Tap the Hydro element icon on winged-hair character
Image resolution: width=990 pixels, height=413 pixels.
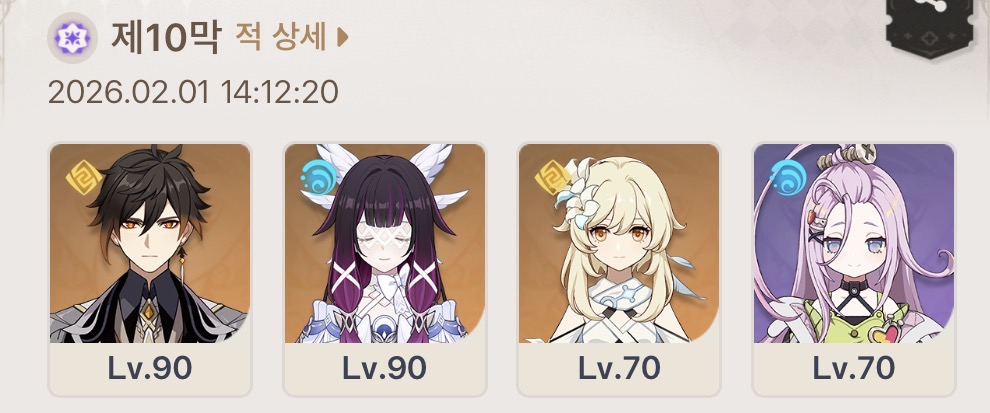point(317,179)
